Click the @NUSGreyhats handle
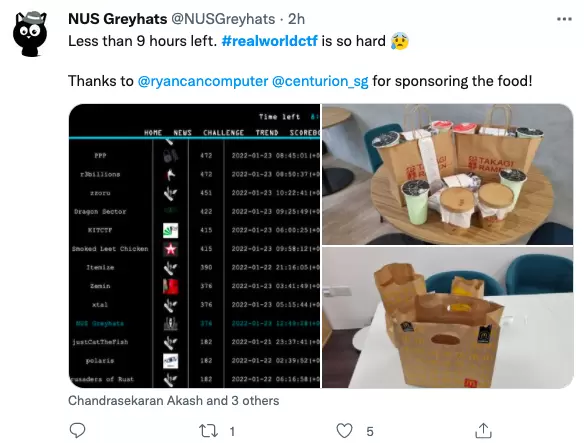The image size is (584, 443). 223,19
